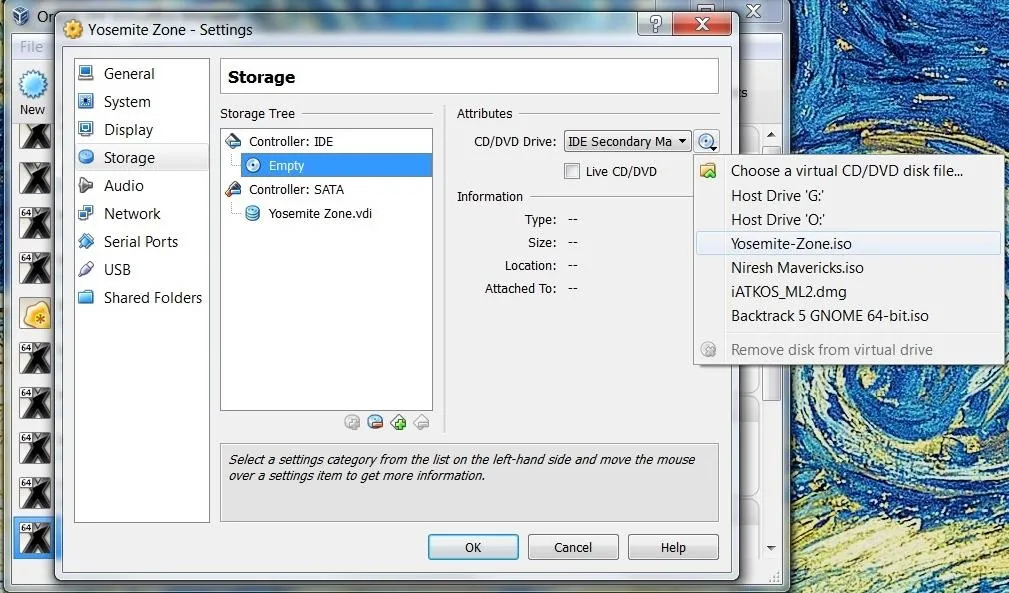Click the greyed Remove Controller icon
This screenshot has width=1009, height=593.
click(421, 423)
